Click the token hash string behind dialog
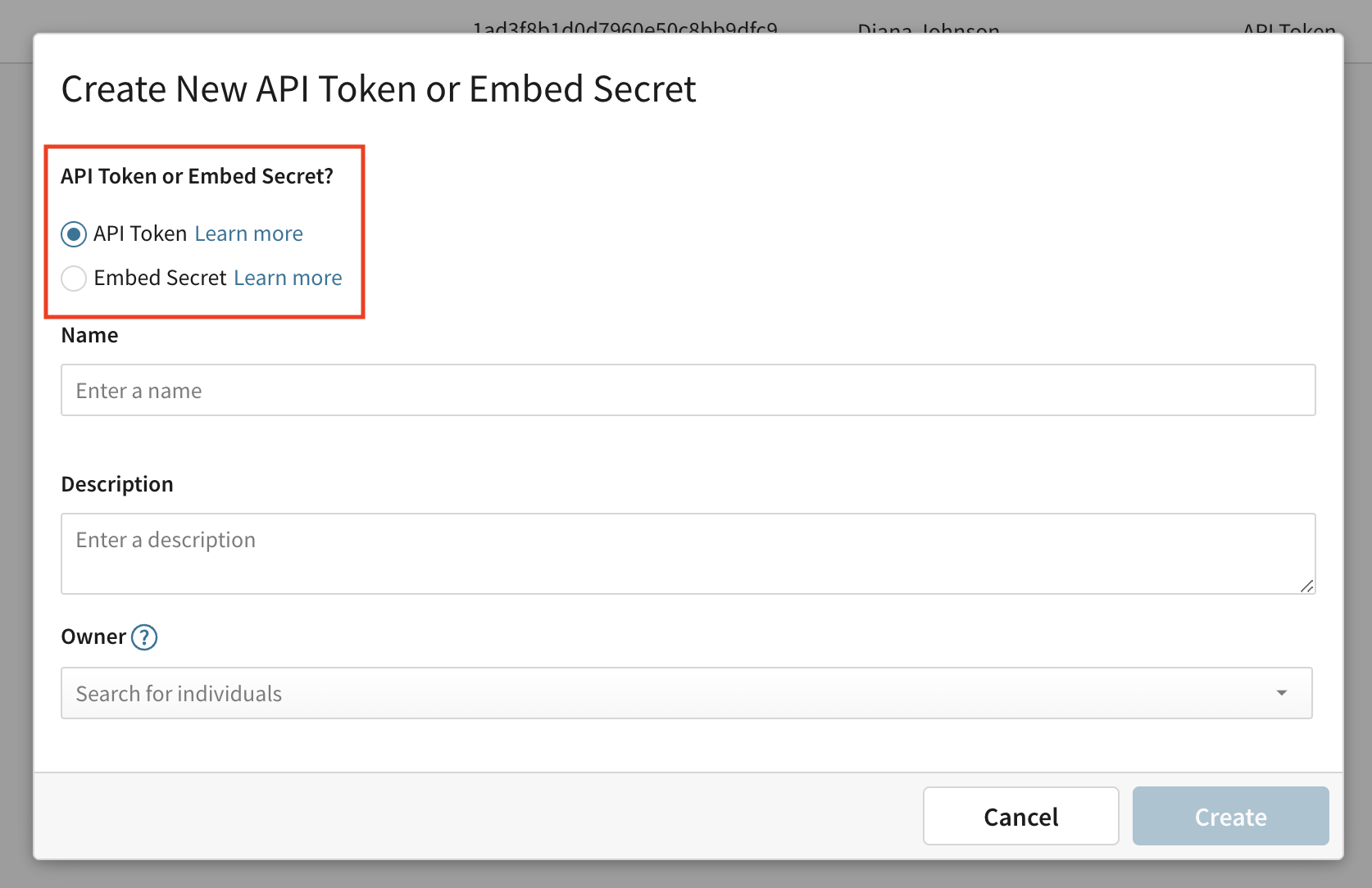The image size is (1372, 888). click(x=625, y=29)
